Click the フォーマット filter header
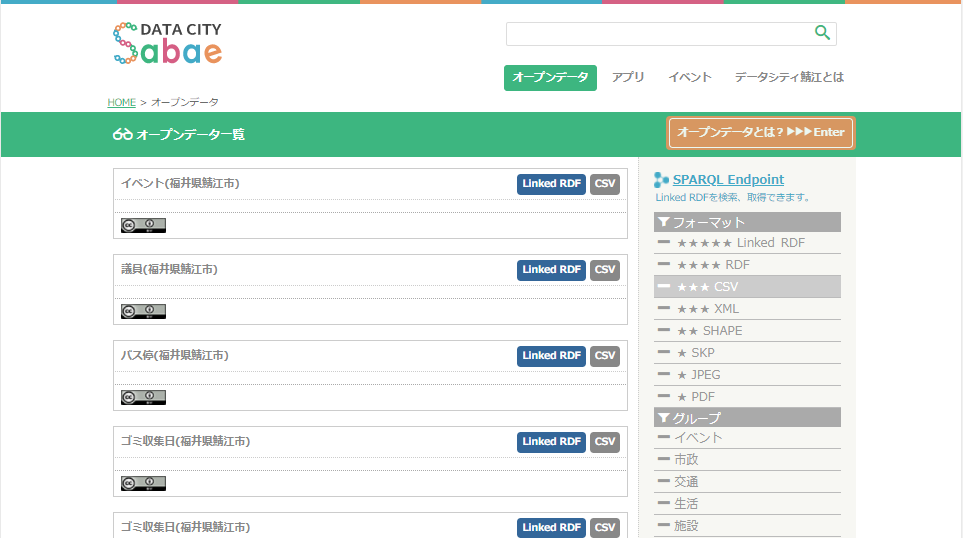Screen dimensions: 963x538 pos(747,222)
